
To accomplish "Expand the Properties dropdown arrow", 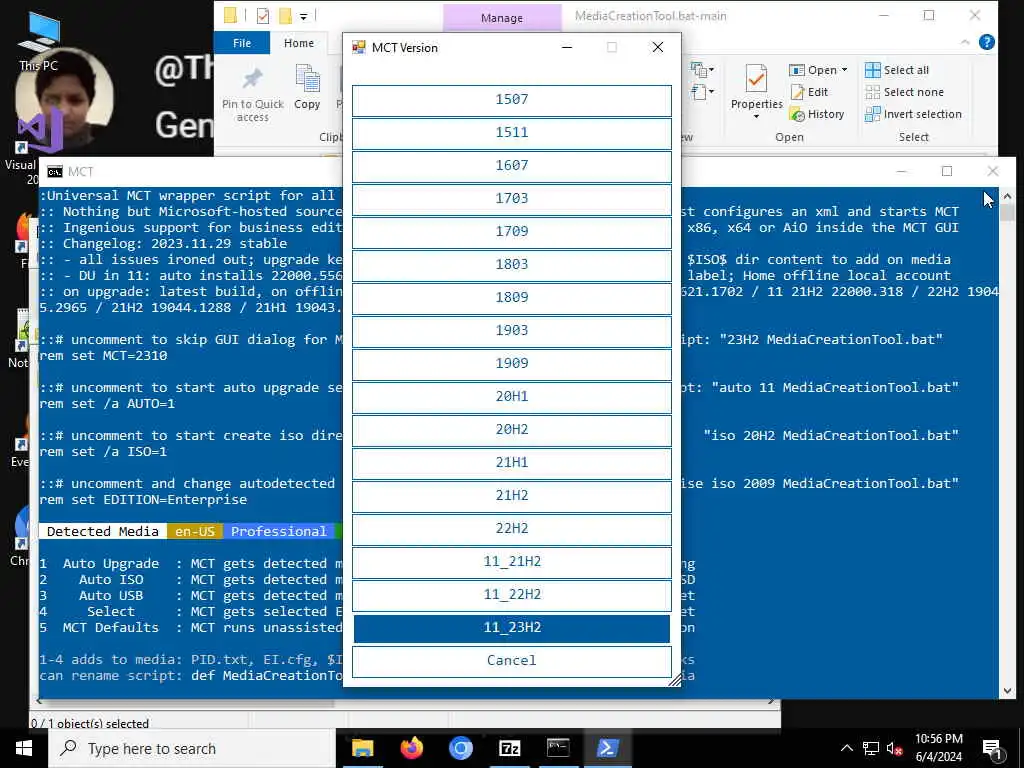I will 756,117.
